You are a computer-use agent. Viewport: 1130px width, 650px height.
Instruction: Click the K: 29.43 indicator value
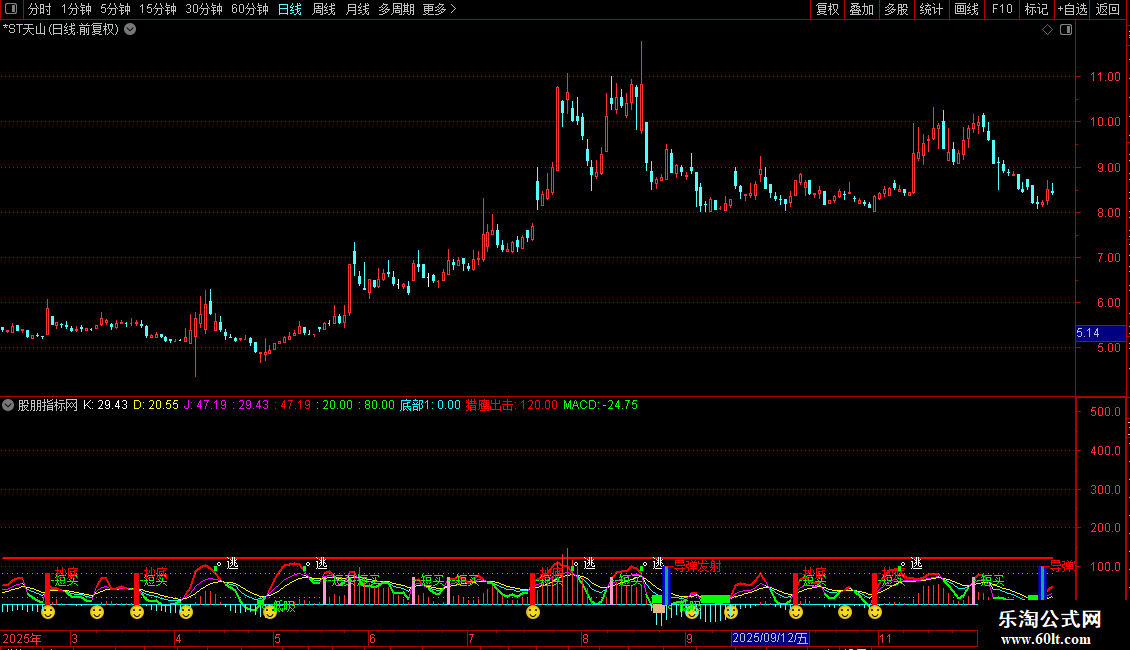pyautogui.click(x=105, y=405)
